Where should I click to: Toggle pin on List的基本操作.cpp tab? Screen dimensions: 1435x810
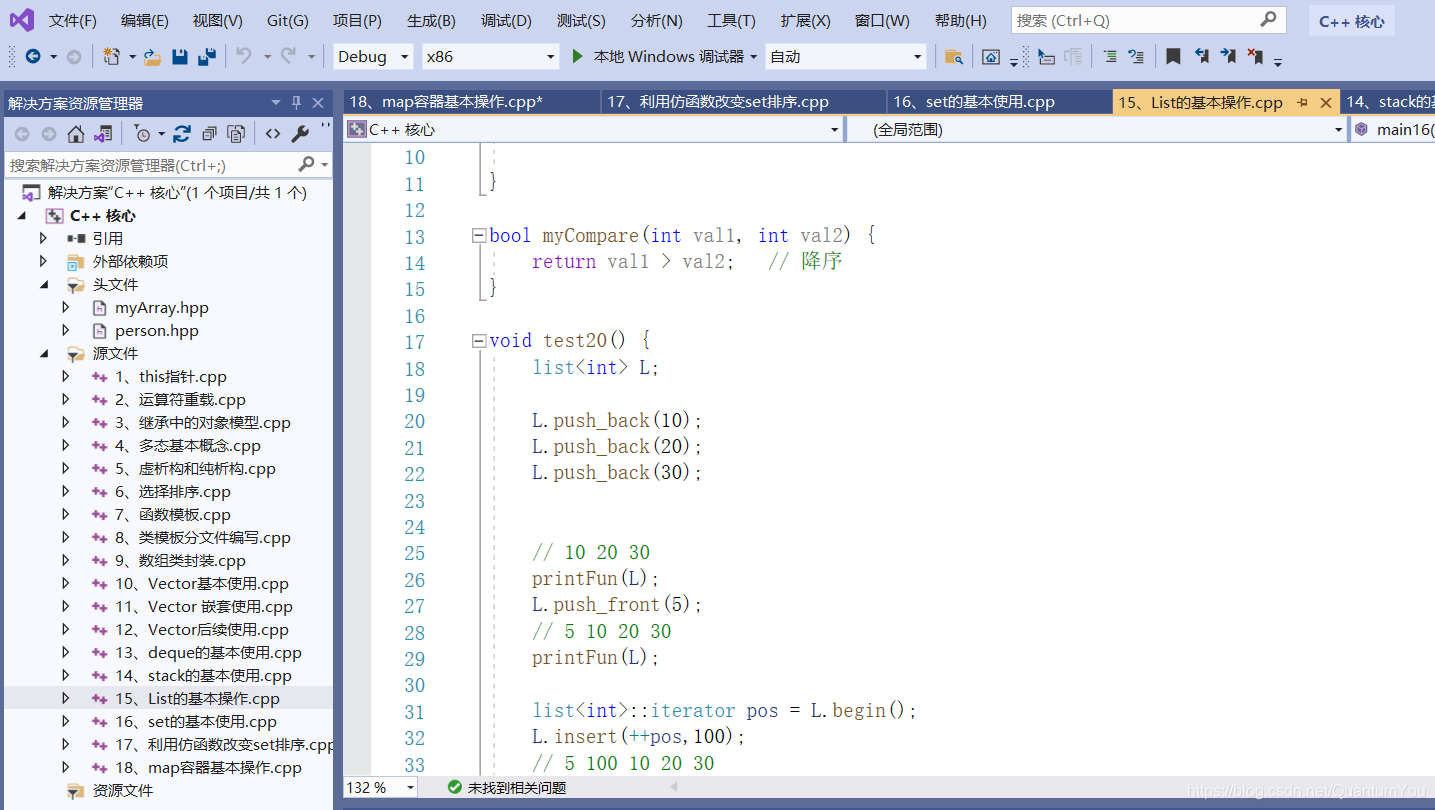pos(1302,102)
